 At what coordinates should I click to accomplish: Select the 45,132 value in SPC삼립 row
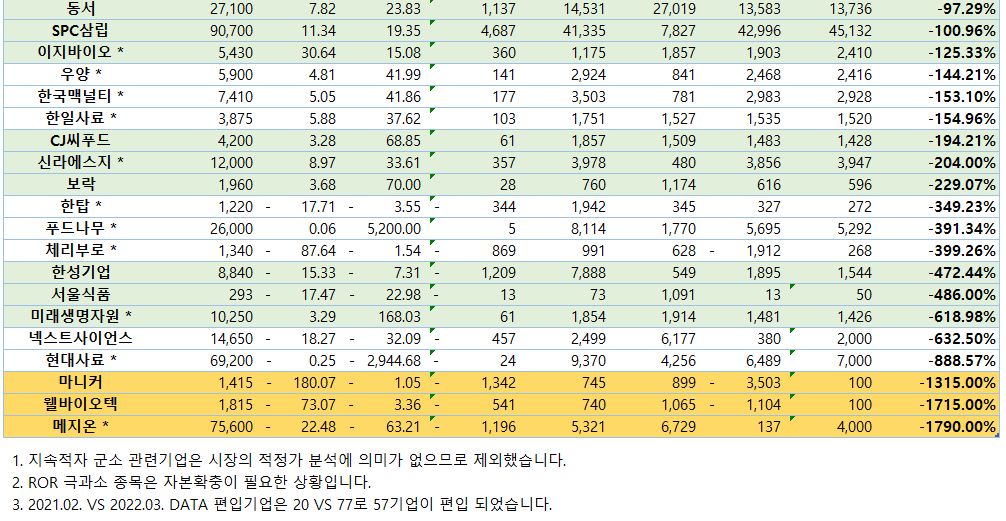[851, 31]
